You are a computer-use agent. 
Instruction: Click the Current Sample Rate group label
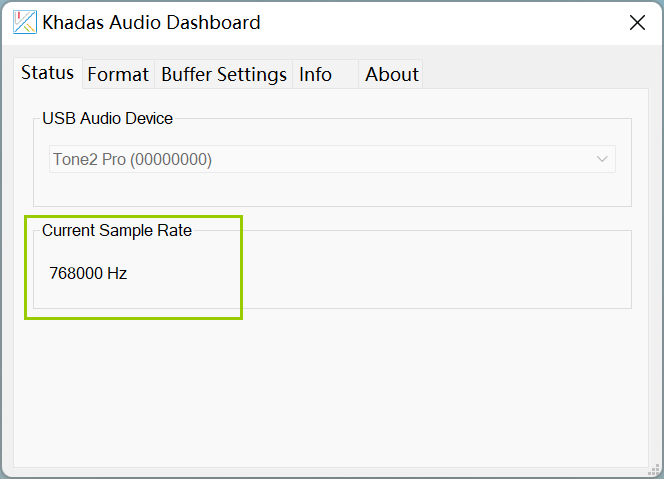pos(117,230)
